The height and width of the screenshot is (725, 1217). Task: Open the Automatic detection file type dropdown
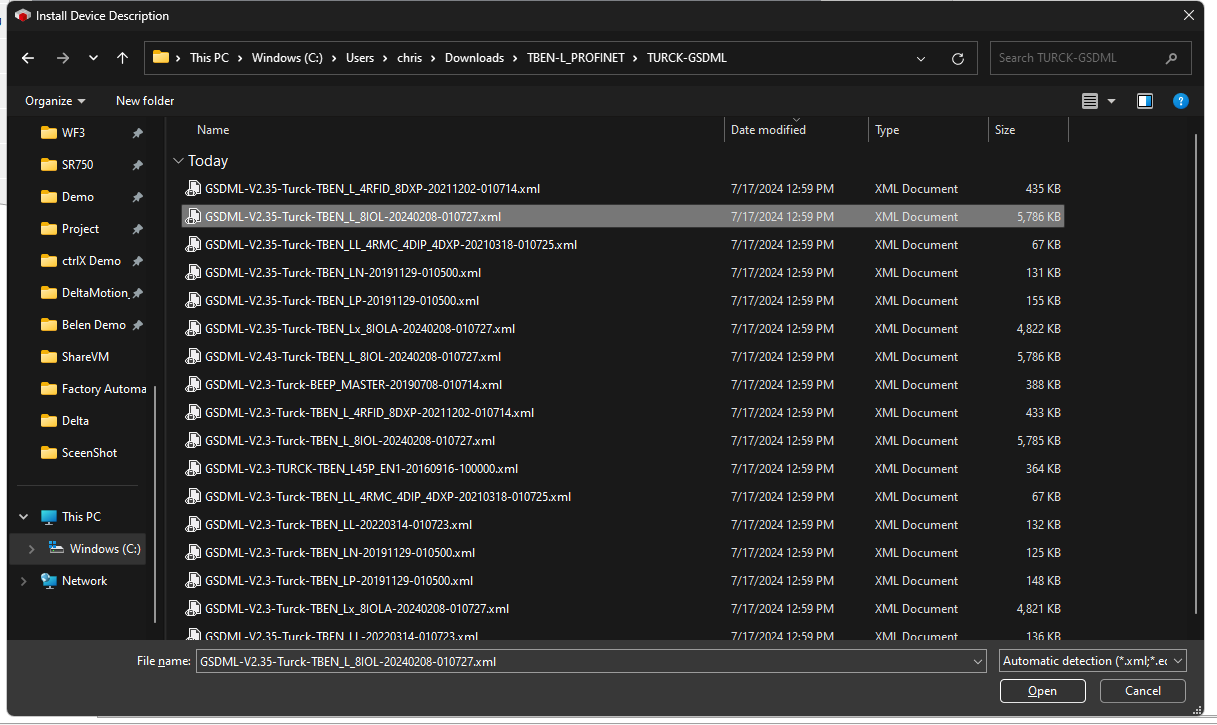click(x=1093, y=661)
